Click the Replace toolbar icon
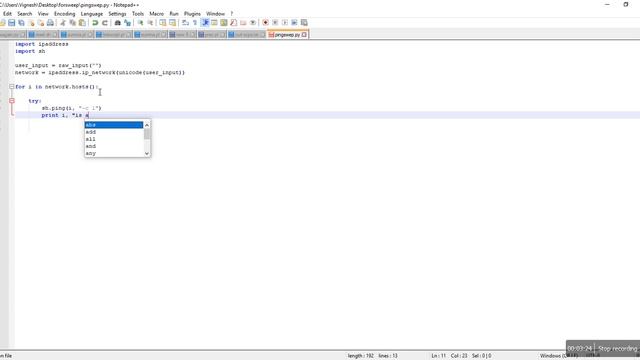The height and width of the screenshot is (360, 640). [127, 23]
